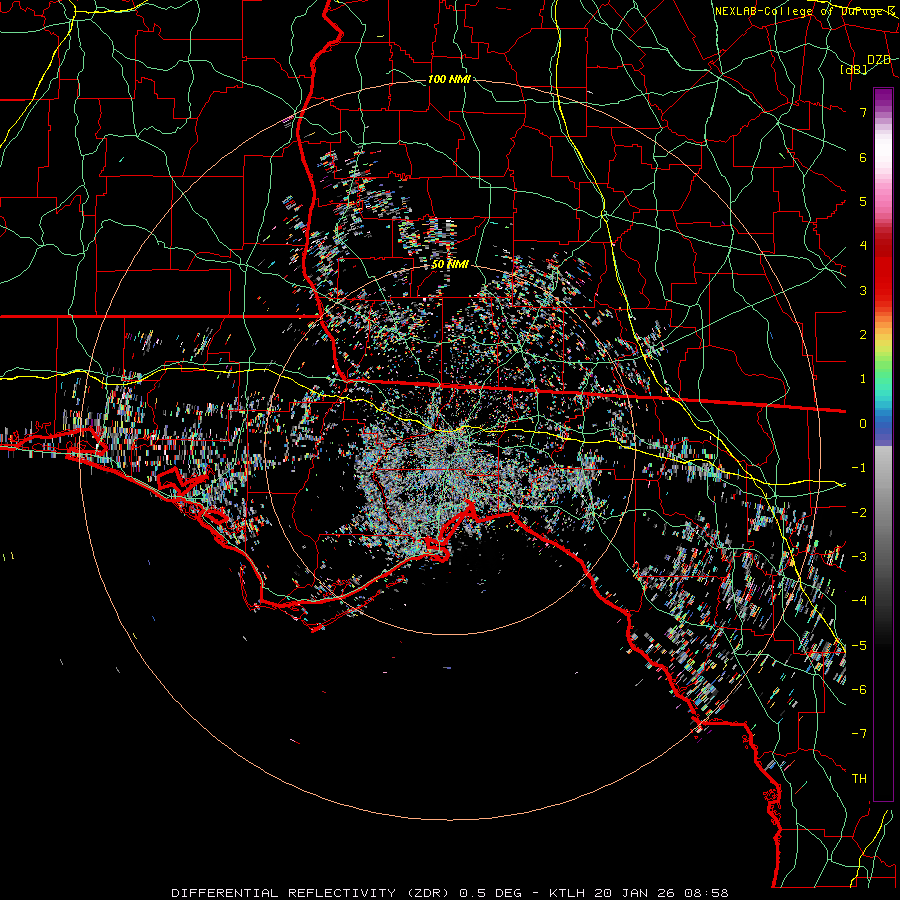Image resolution: width=900 pixels, height=900 pixels.
Task: Click the -4 dB tick label on colorbar
Action: (x=859, y=601)
